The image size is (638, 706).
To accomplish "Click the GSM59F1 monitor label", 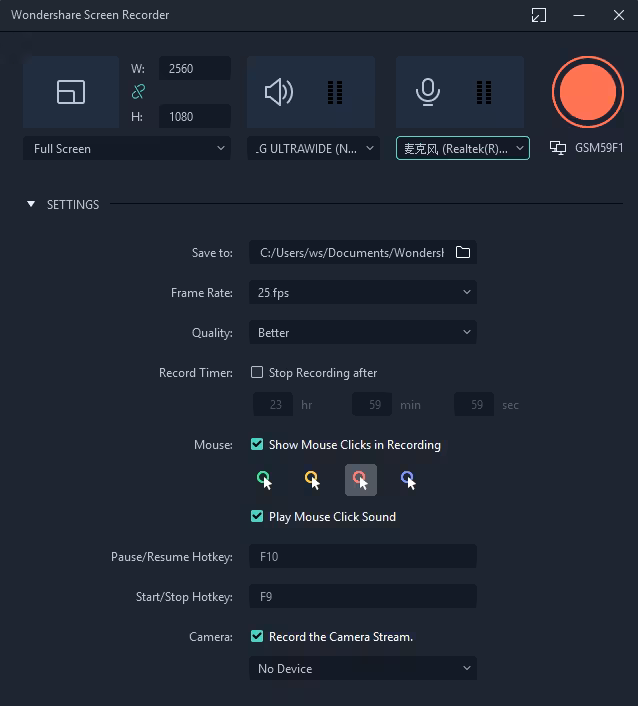I will coord(599,148).
